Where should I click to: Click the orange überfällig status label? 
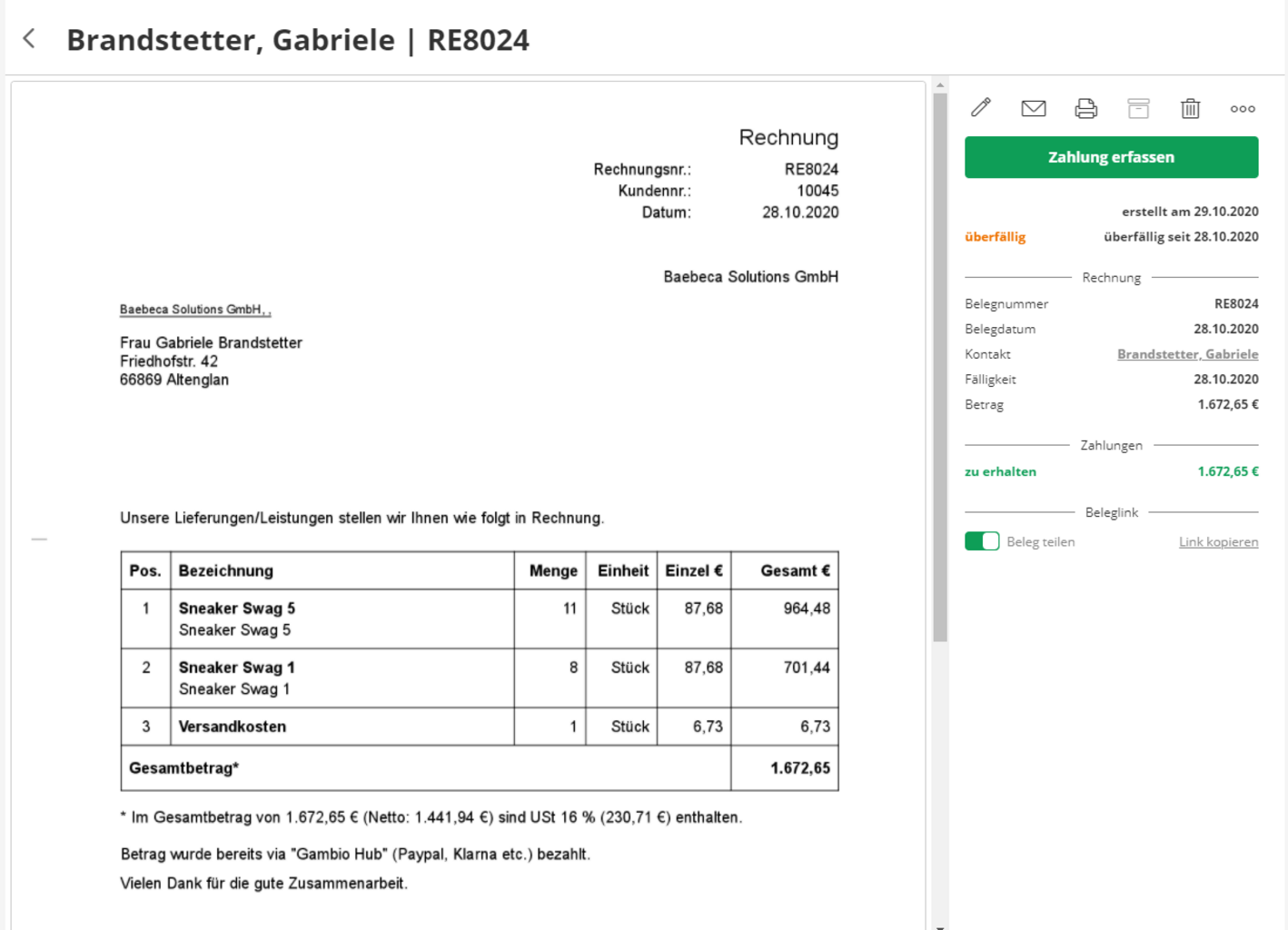tap(995, 237)
